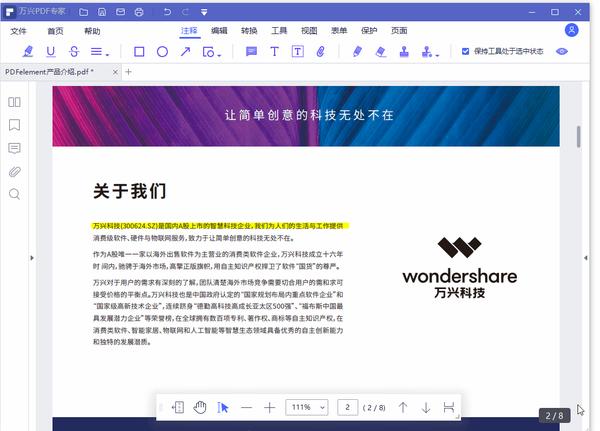Switch to the 表单 tab

tap(339, 31)
